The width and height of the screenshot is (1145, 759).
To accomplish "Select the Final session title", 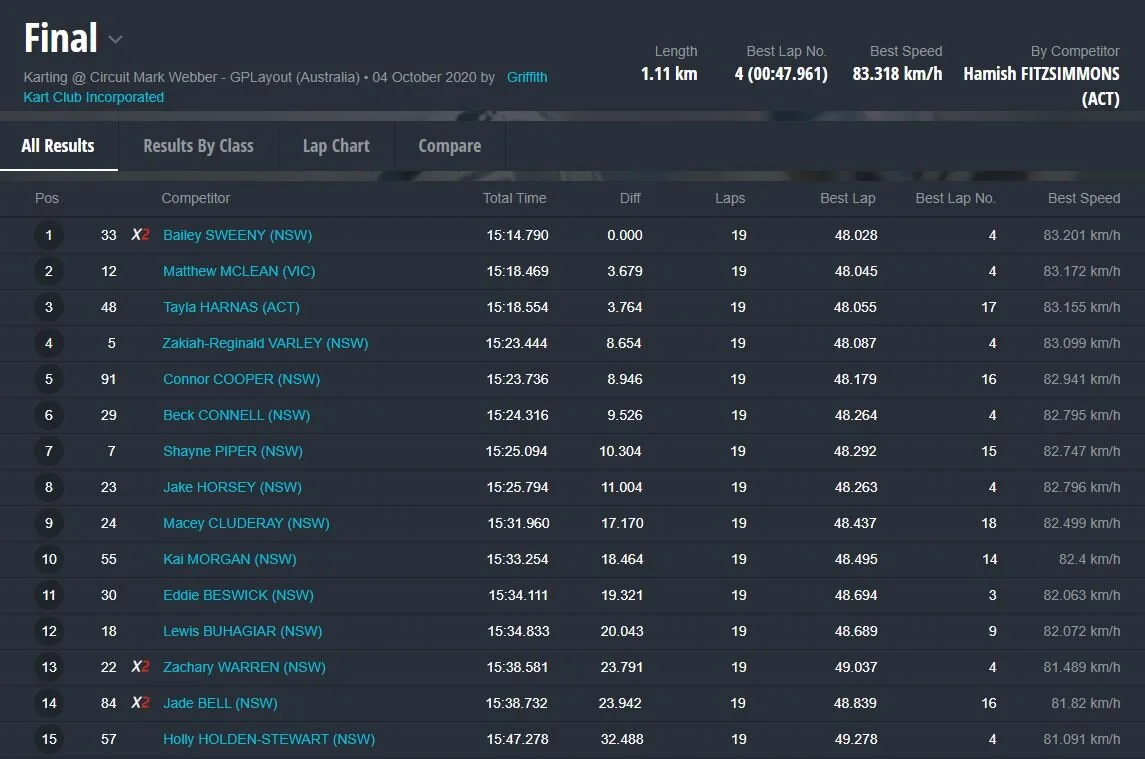I will click(61, 38).
